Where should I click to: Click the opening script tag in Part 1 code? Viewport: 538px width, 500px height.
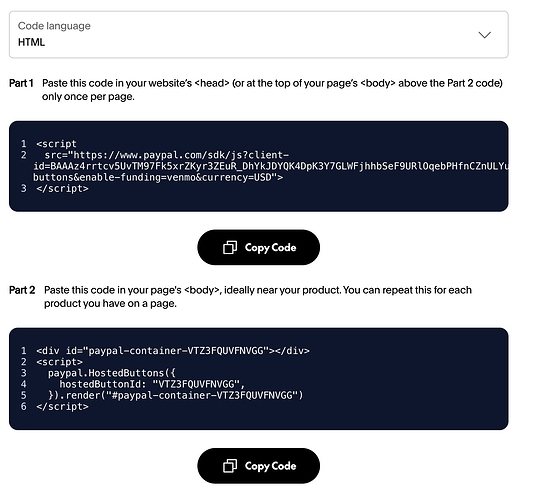56,144
